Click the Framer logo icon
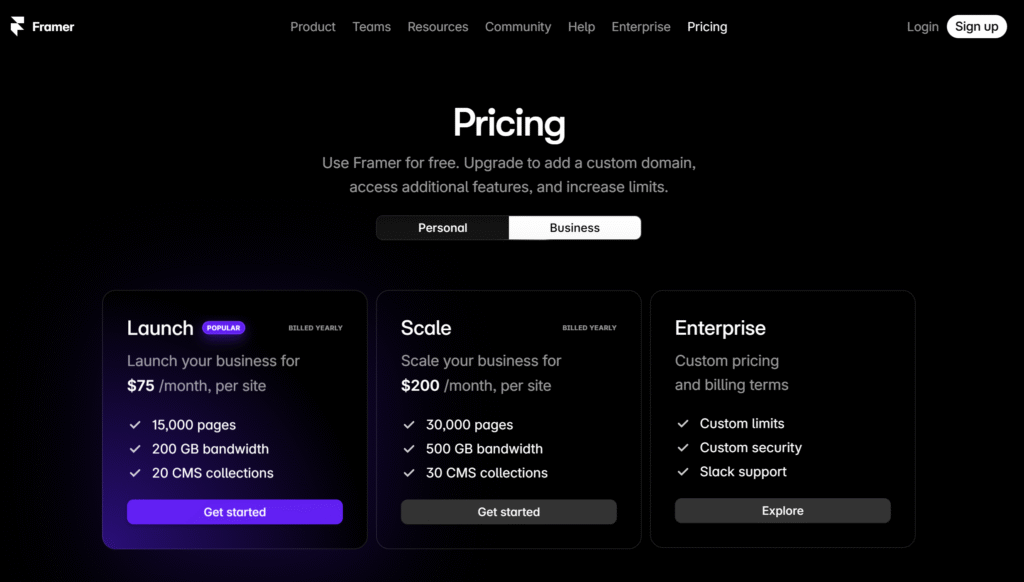 pyautogui.click(x=18, y=26)
